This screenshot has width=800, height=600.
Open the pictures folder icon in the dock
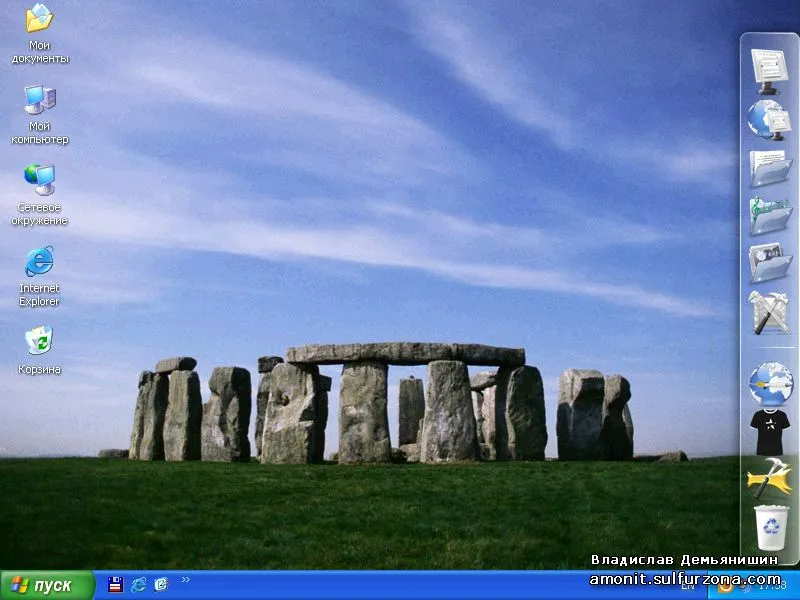point(770,262)
